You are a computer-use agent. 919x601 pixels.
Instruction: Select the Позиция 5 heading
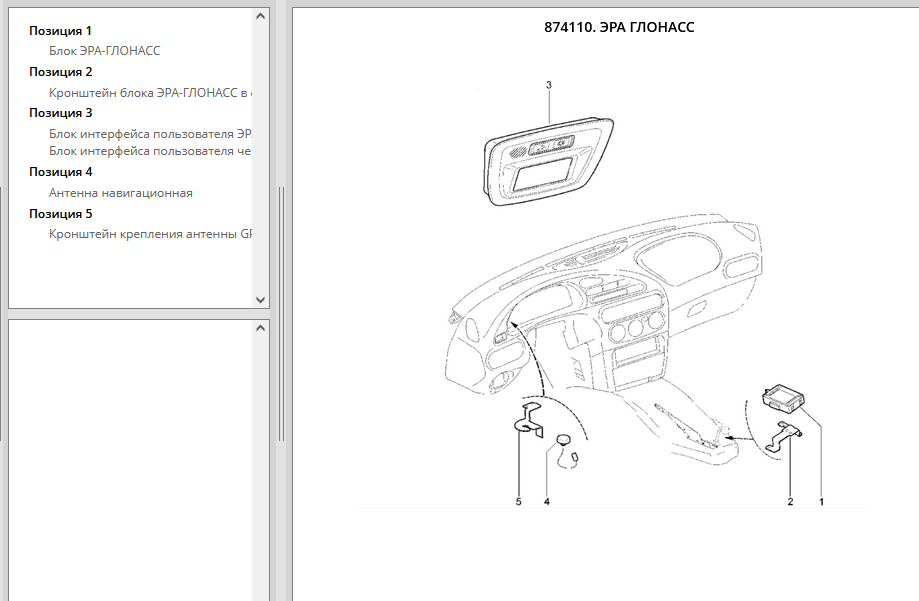(61, 214)
